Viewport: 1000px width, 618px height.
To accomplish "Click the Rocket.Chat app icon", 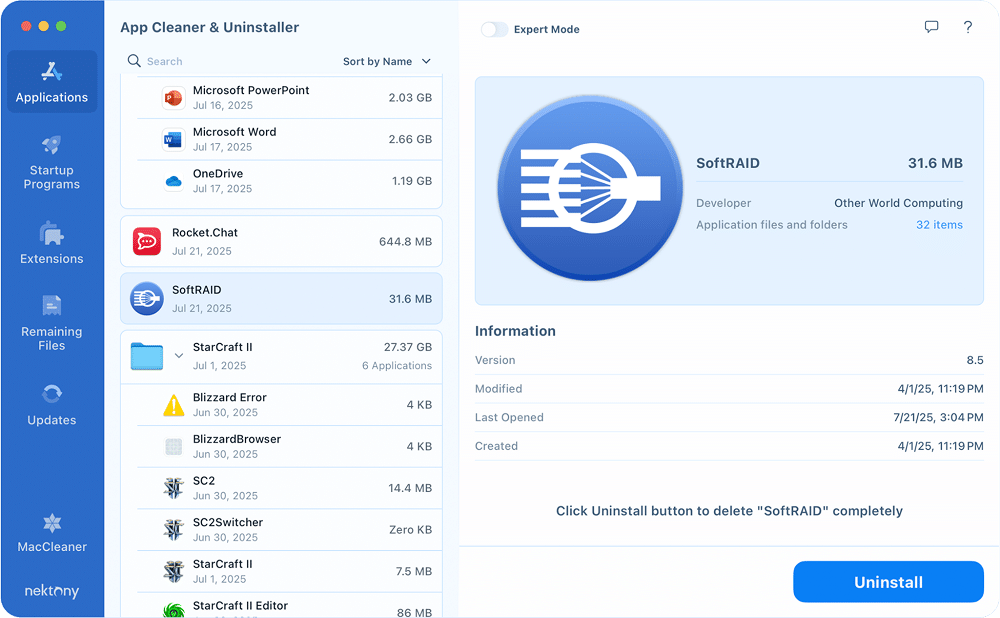I will [x=147, y=242].
